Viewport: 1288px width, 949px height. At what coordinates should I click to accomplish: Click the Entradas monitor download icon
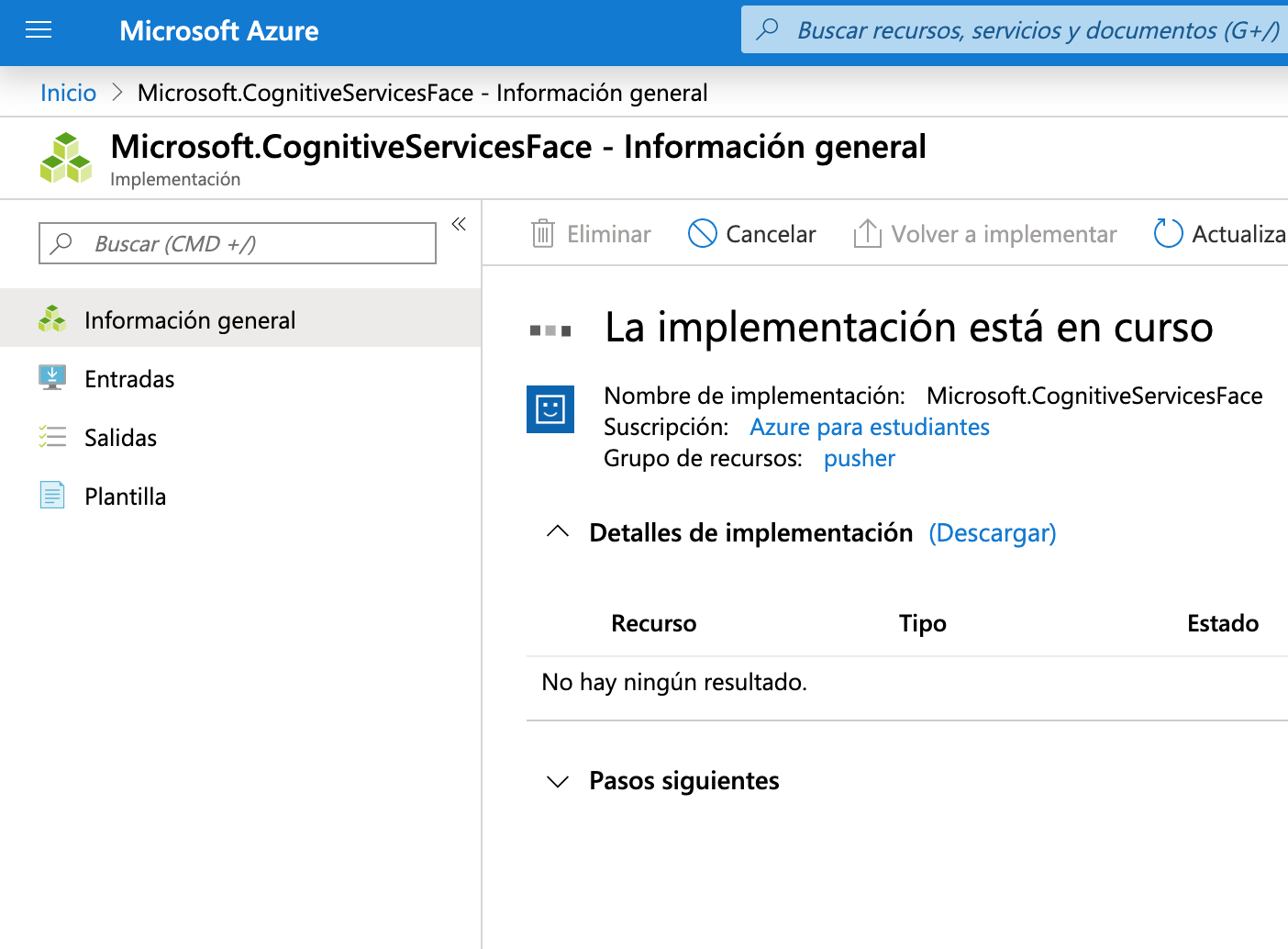[x=52, y=377]
